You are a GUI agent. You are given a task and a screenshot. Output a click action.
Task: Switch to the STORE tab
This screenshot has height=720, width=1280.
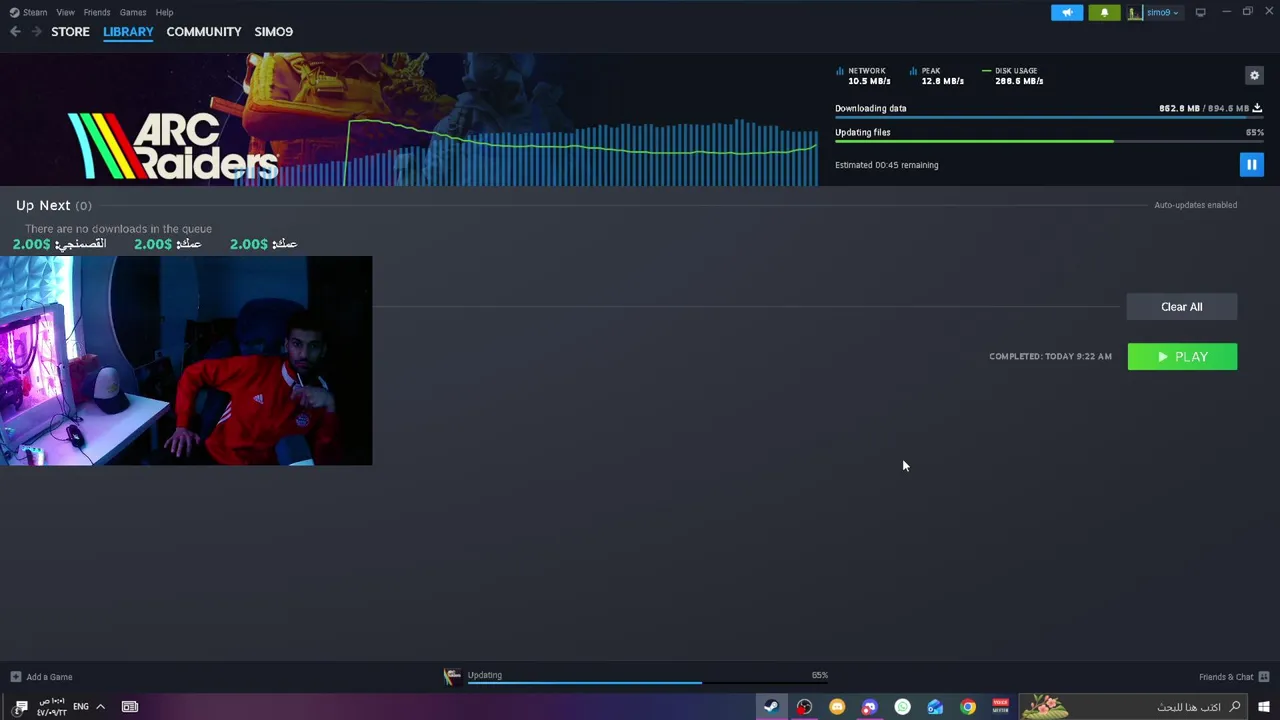70,32
